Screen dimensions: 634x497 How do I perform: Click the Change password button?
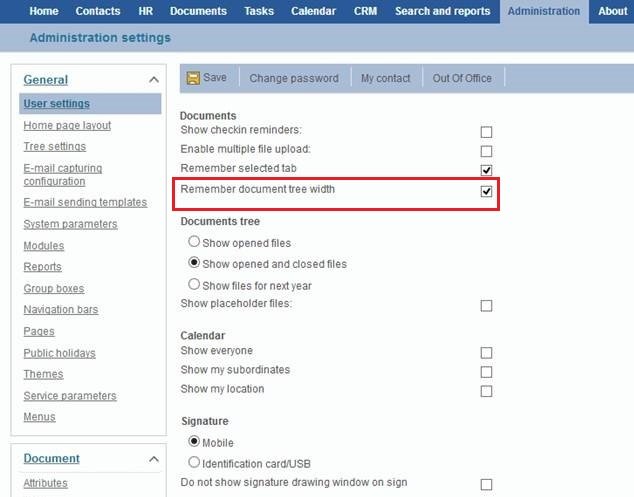coord(294,78)
